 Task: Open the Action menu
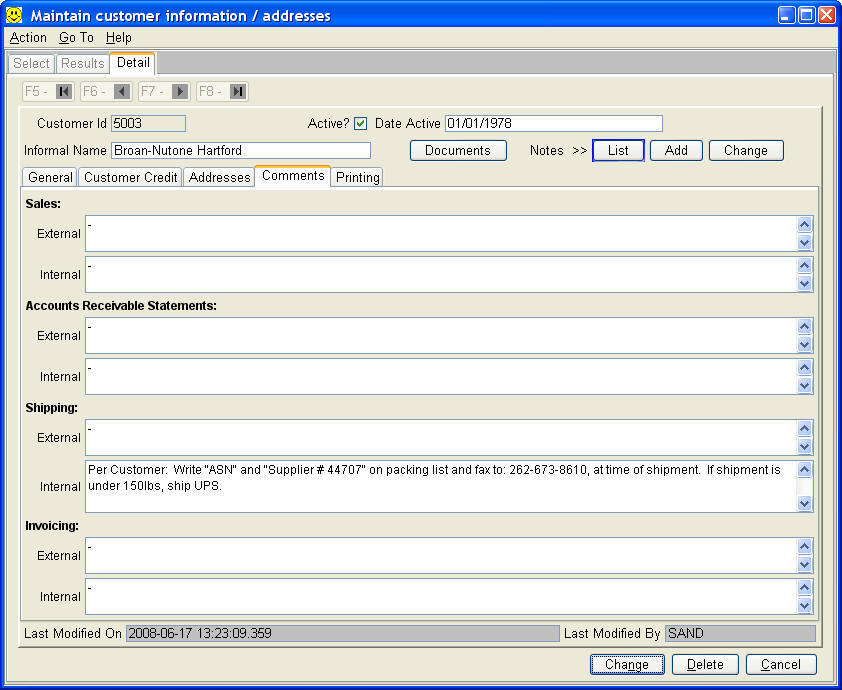pyautogui.click(x=28, y=38)
